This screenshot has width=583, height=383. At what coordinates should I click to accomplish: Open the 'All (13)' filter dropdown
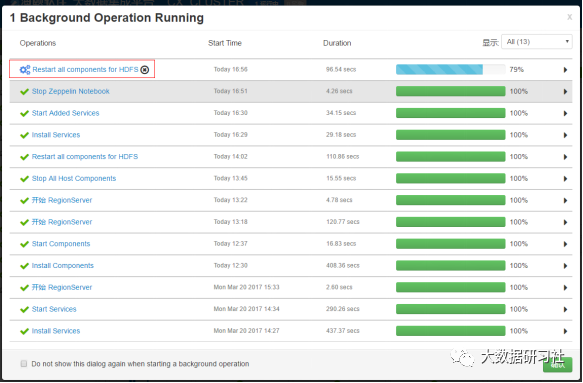(x=537, y=42)
